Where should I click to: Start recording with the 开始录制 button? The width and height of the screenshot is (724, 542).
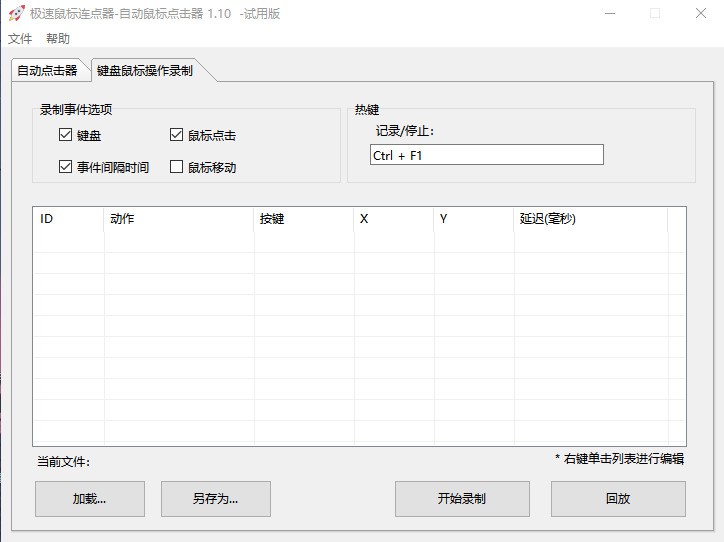462,499
